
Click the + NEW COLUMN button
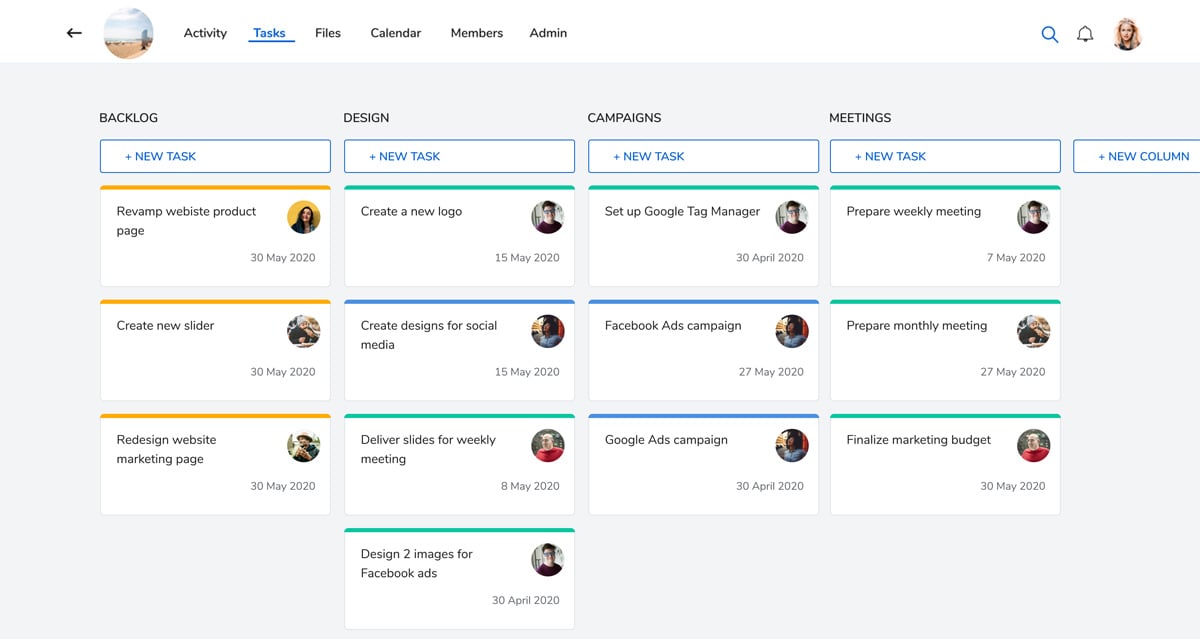(x=1140, y=156)
